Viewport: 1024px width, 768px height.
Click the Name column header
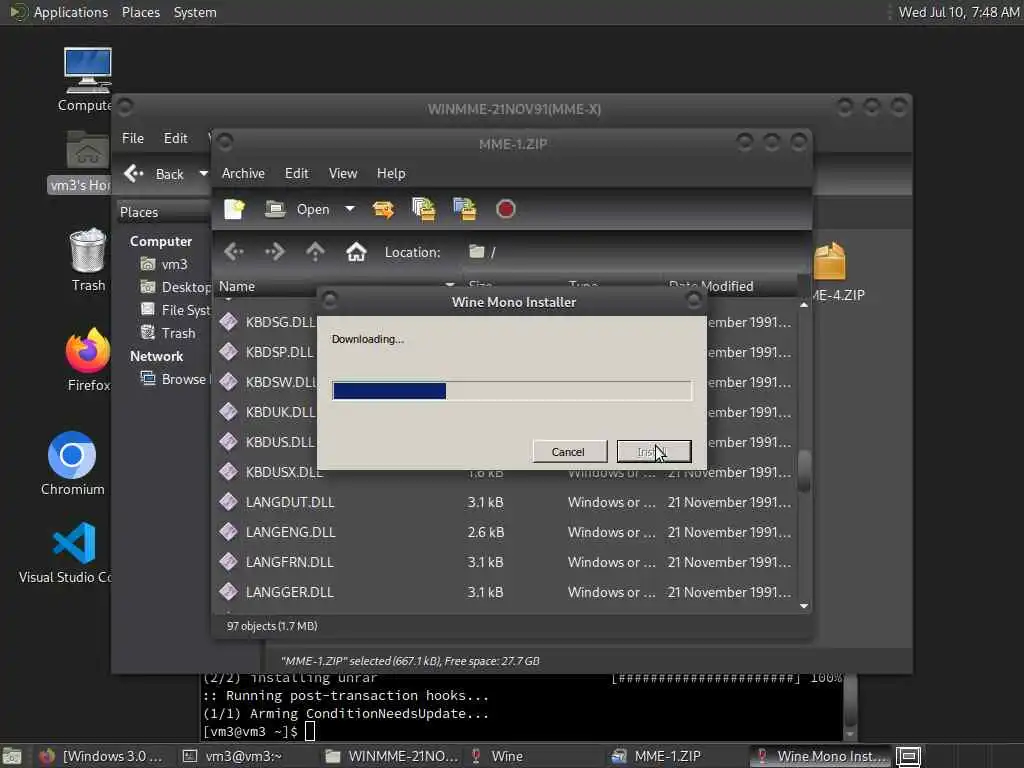pyautogui.click(x=337, y=286)
